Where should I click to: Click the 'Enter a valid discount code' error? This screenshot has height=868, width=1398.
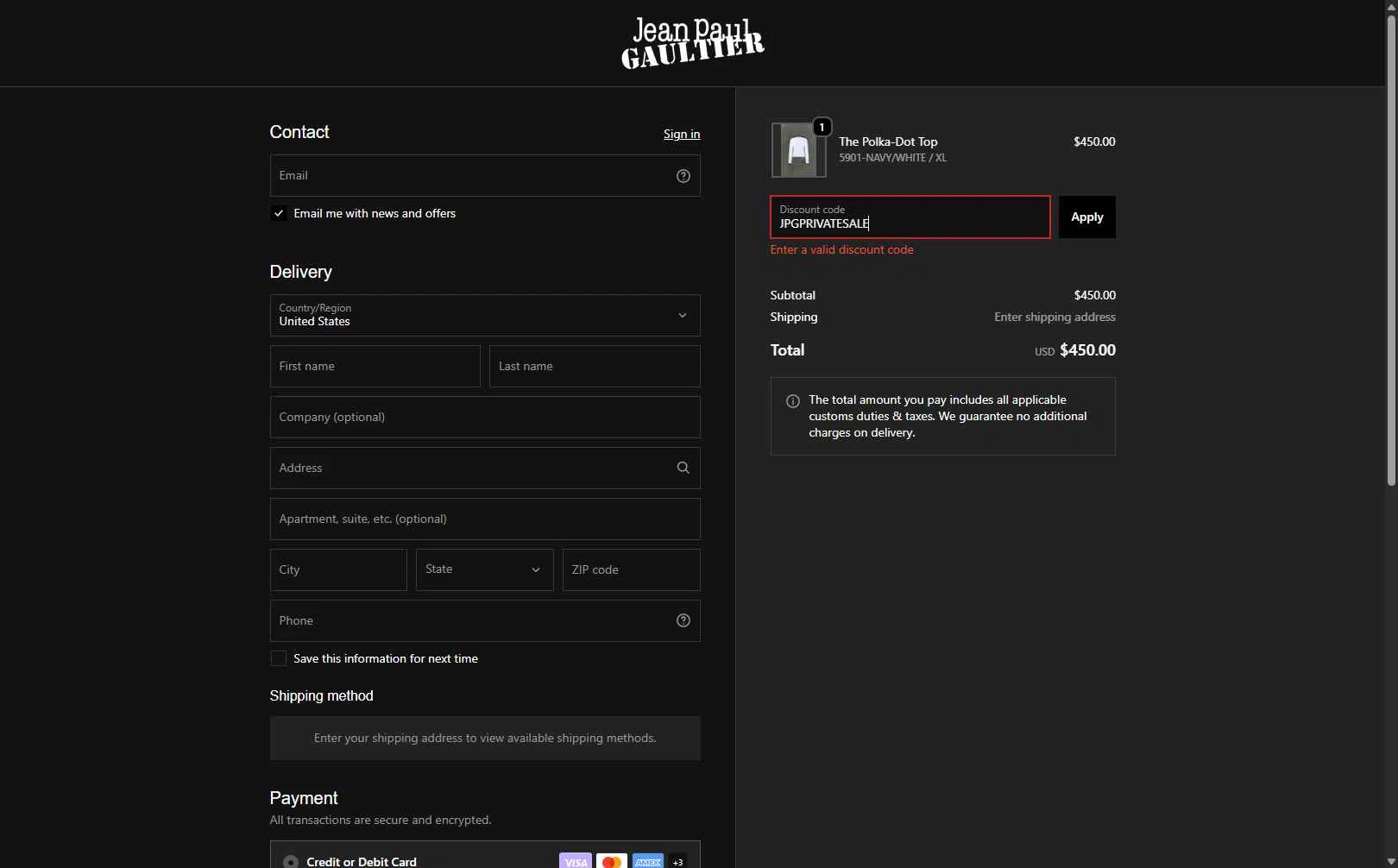[841, 249]
